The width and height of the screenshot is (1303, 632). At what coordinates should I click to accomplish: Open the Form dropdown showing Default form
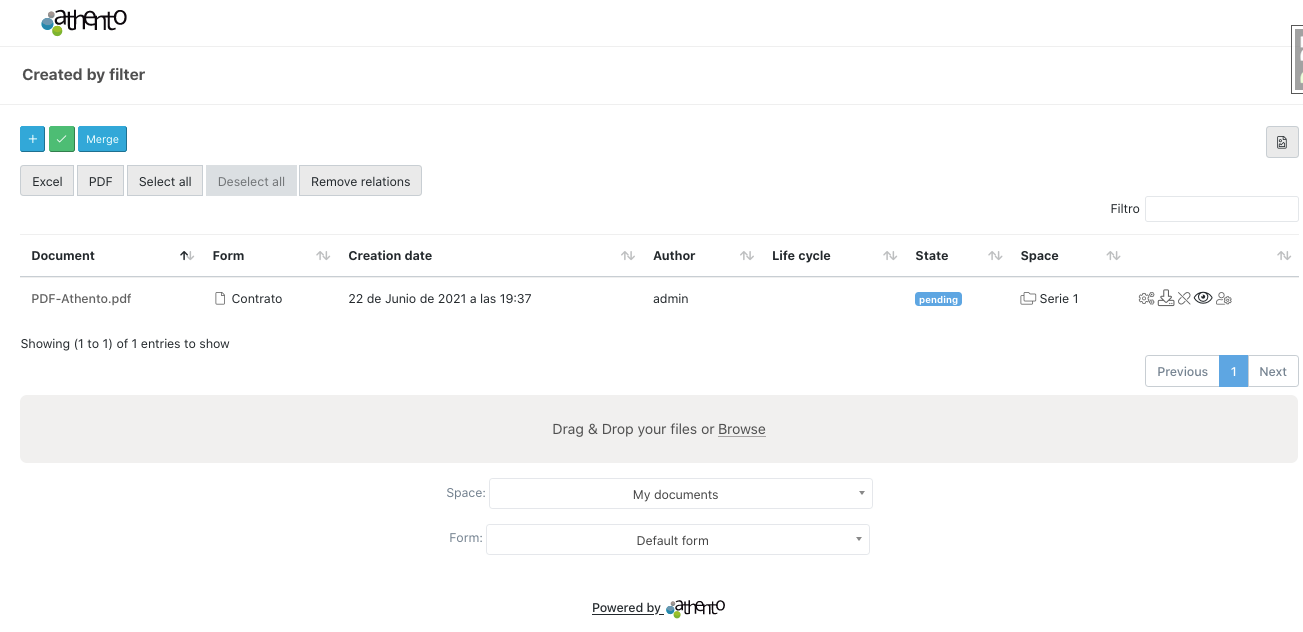click(677, 540)
